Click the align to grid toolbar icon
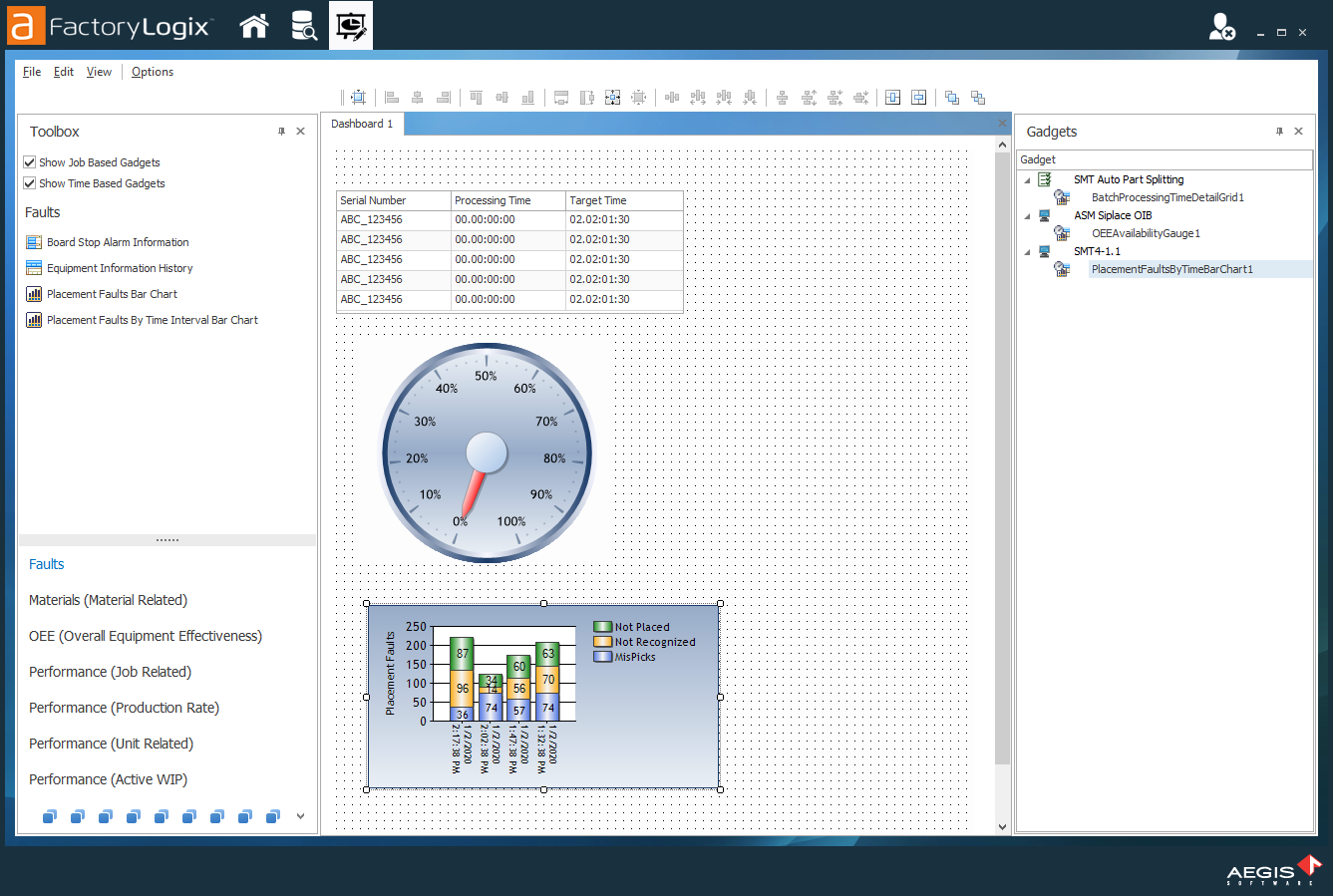 pyautogui.click(x=359, y=98)
